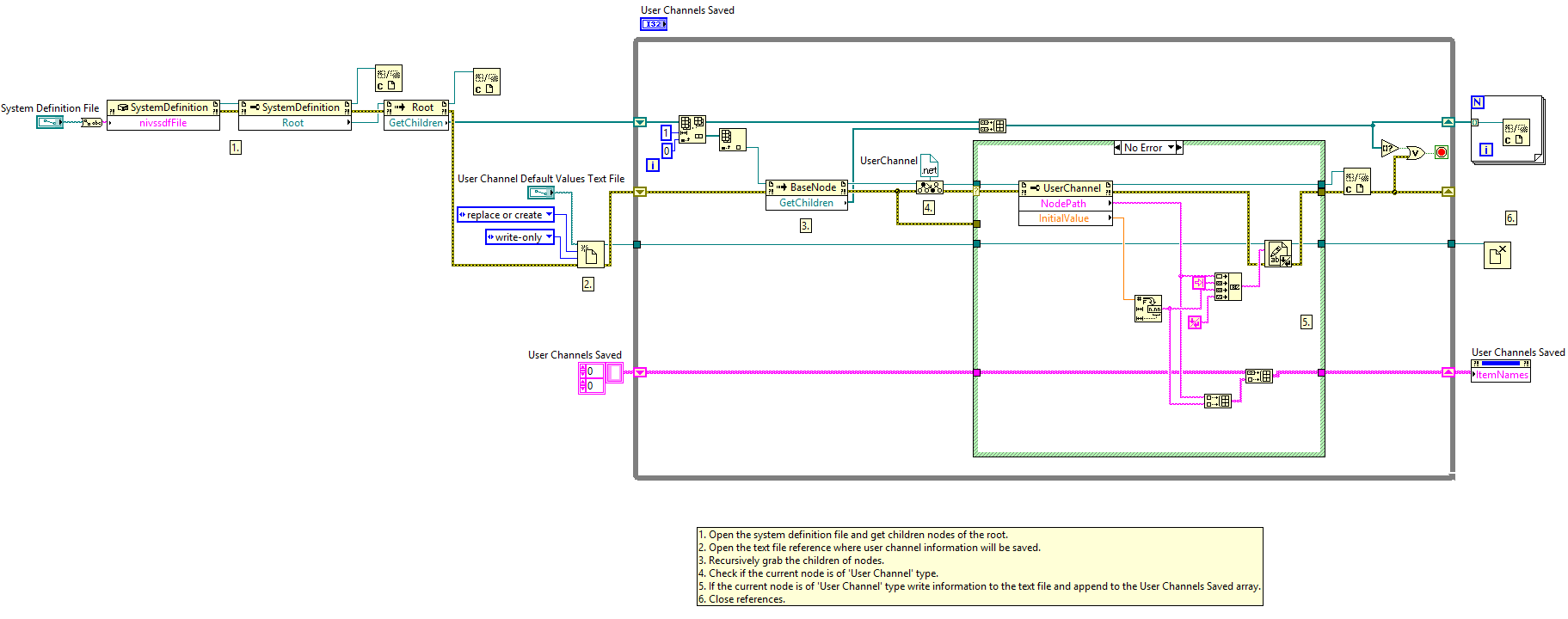This screenshot has width=1568, height=619.
Task: Click the Open/Create/Replace File function icon
Action: click(x=591, y=254)
